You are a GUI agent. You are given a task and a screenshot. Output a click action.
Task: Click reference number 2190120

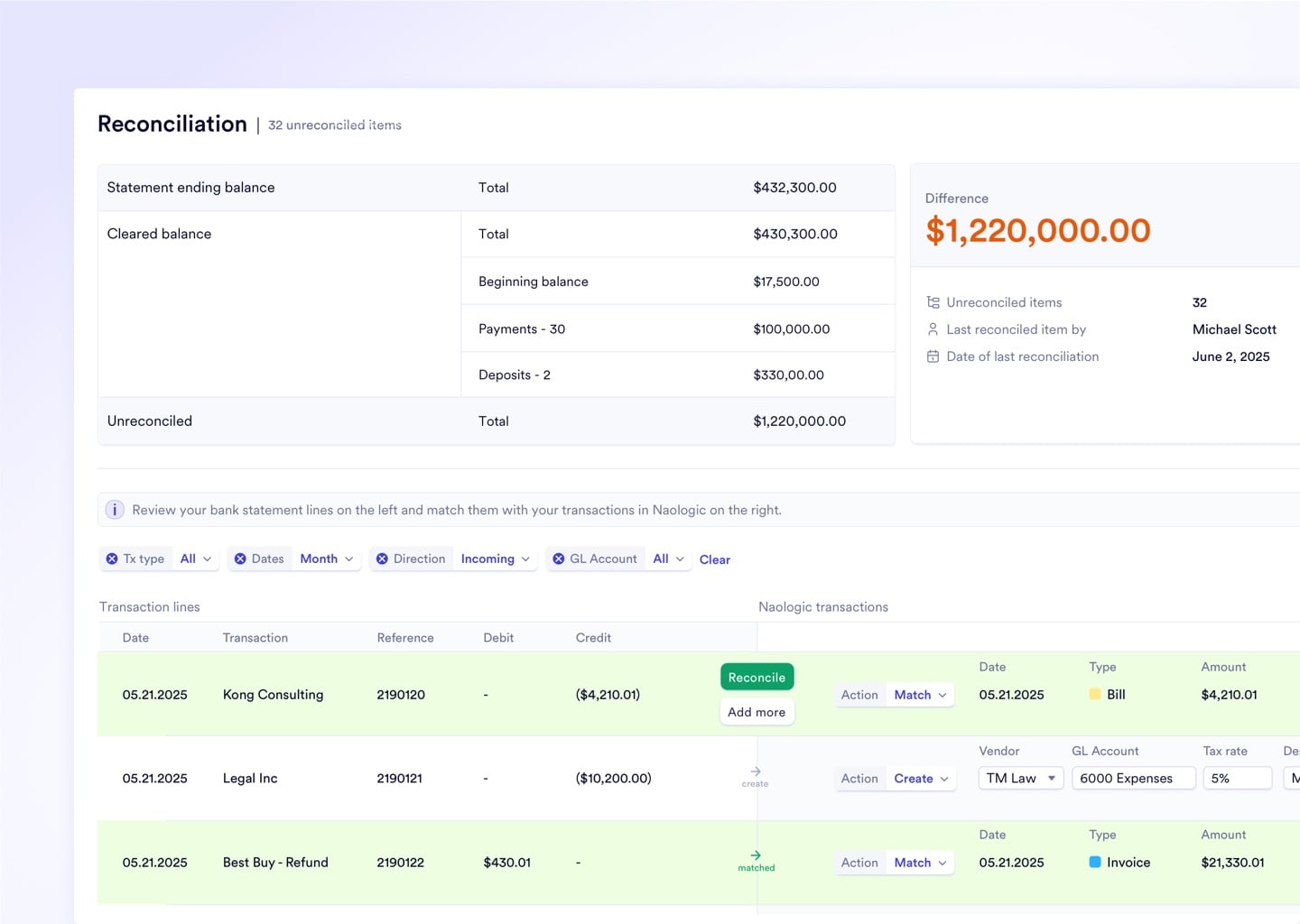click(401, 695)
